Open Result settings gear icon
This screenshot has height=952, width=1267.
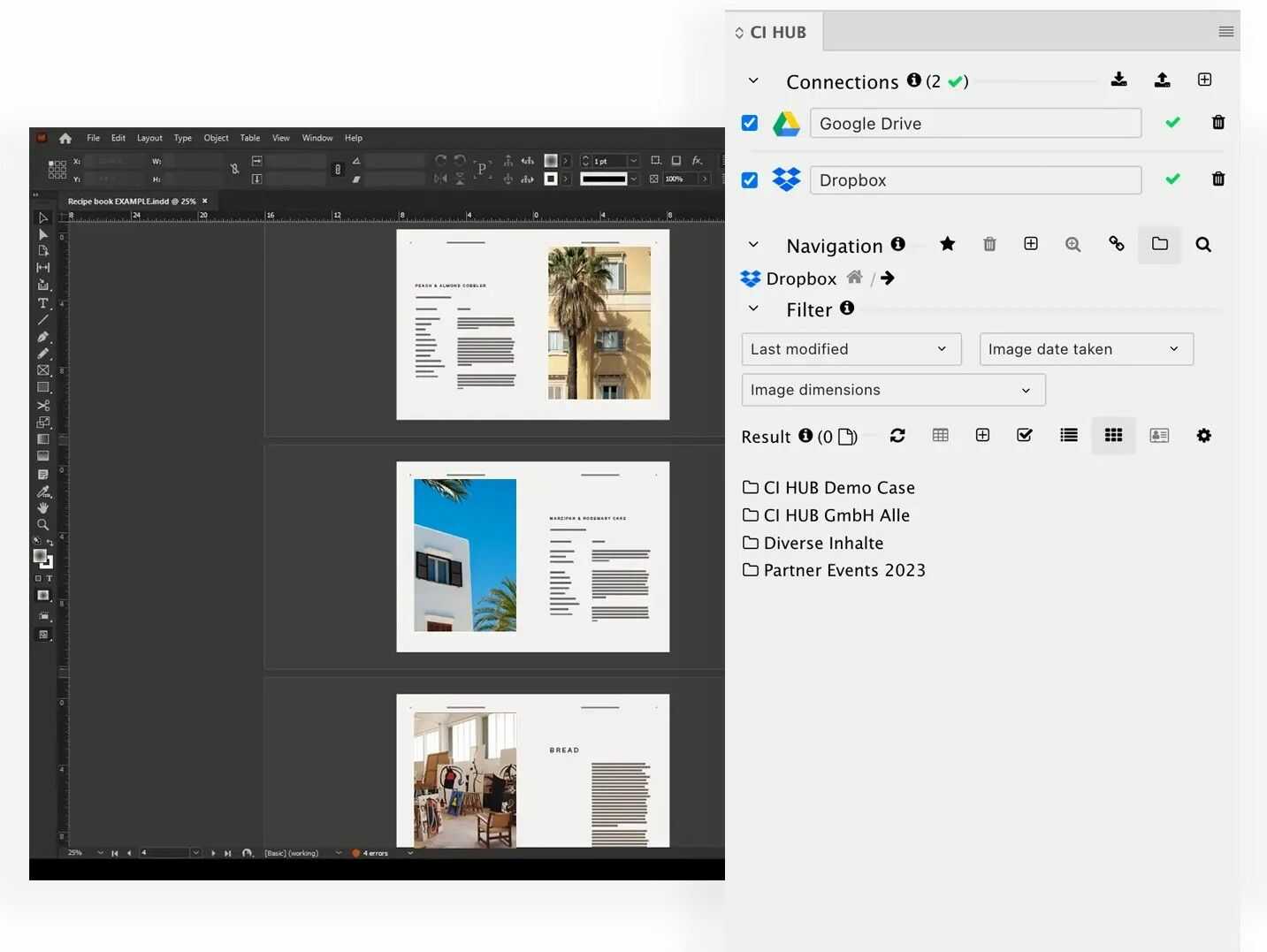click(x=1203, y=436)
